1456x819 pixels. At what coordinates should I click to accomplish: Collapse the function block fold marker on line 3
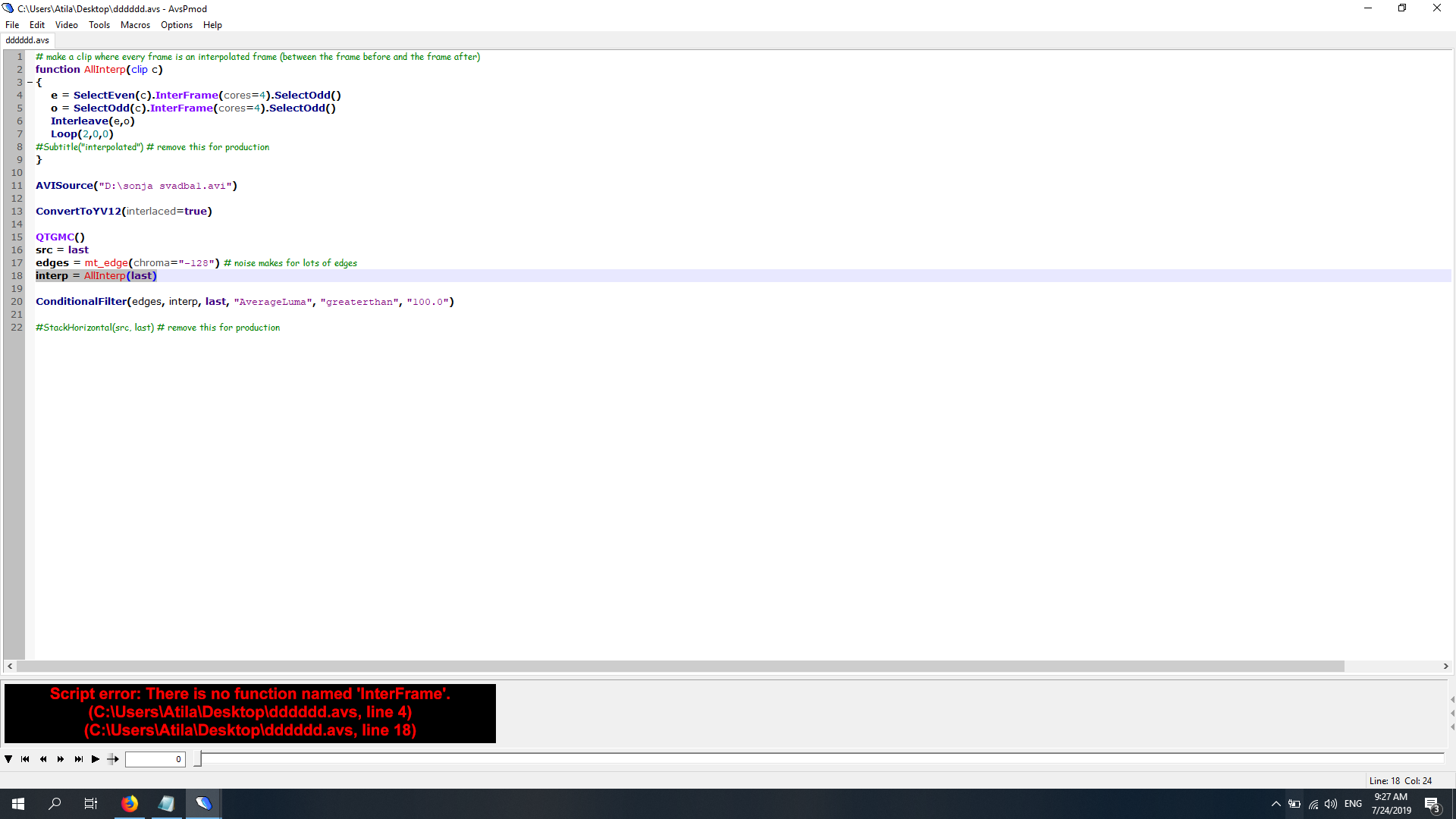click(x=30, y=83)
